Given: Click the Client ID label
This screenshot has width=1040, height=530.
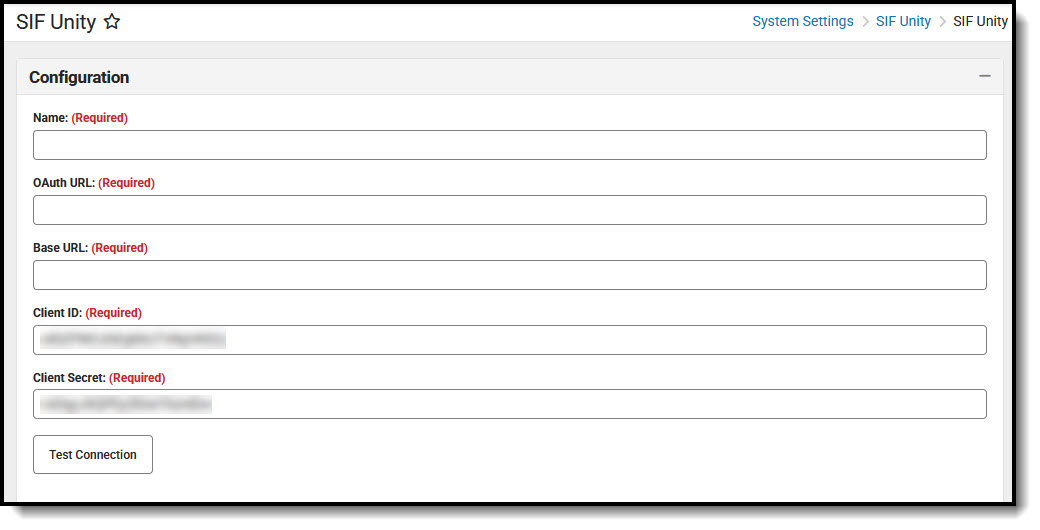Looking at the screenshot, I should coord(58,312).
